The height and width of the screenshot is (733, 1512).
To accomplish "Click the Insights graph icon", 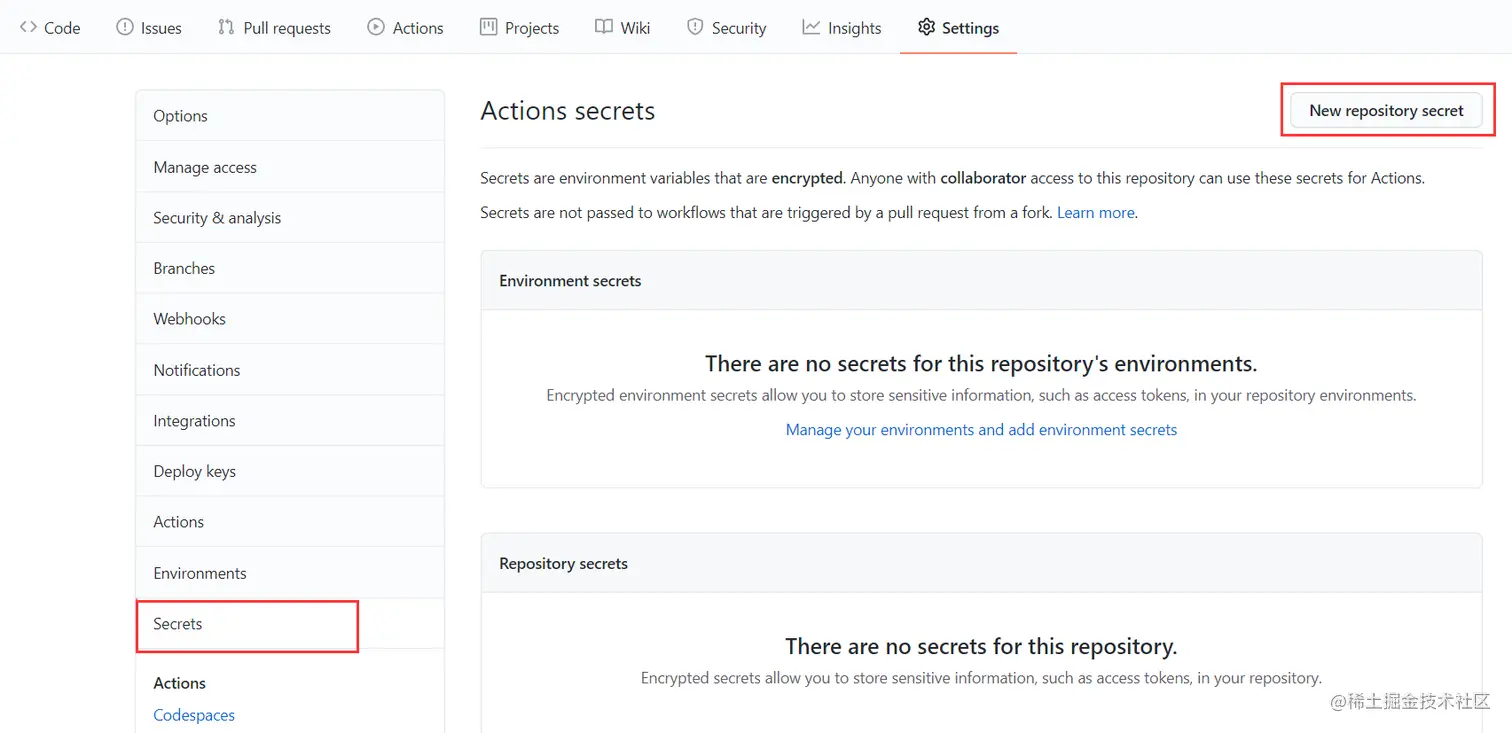I will (811, 28).
